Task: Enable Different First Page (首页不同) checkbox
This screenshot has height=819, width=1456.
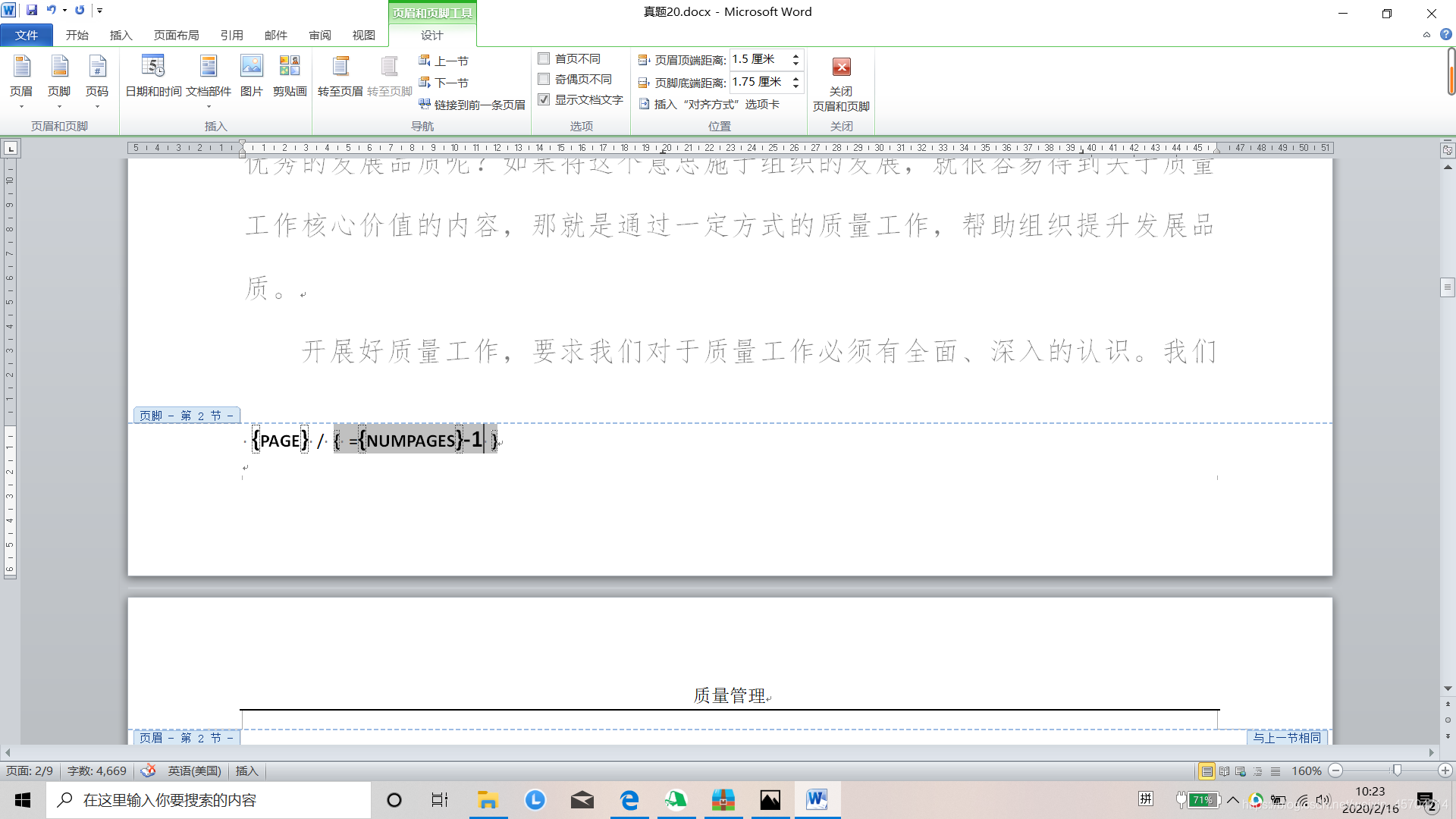Action: point(544,58)
